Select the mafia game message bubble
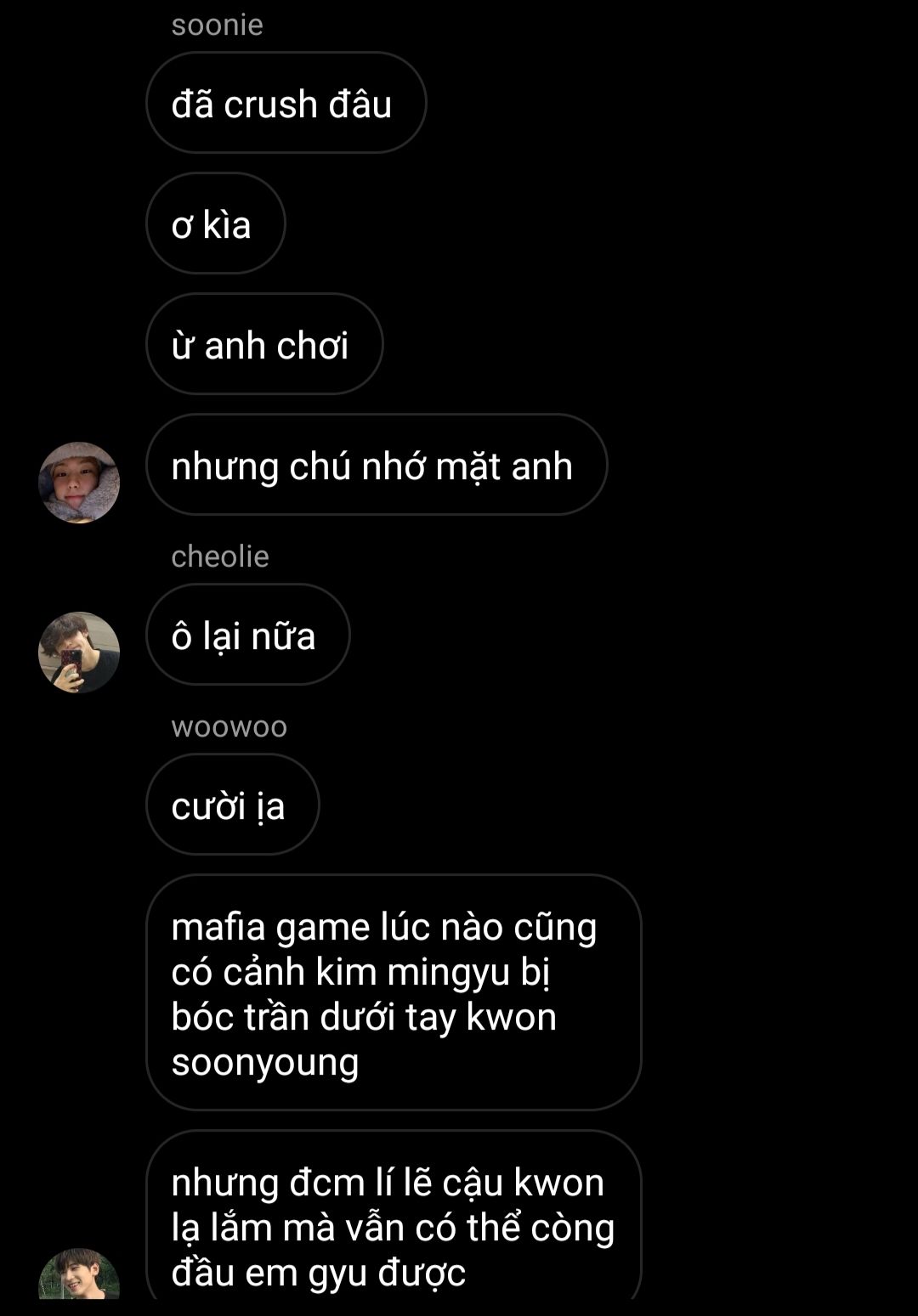This screenshot has height=1316, width=918. tap(394, 992)
